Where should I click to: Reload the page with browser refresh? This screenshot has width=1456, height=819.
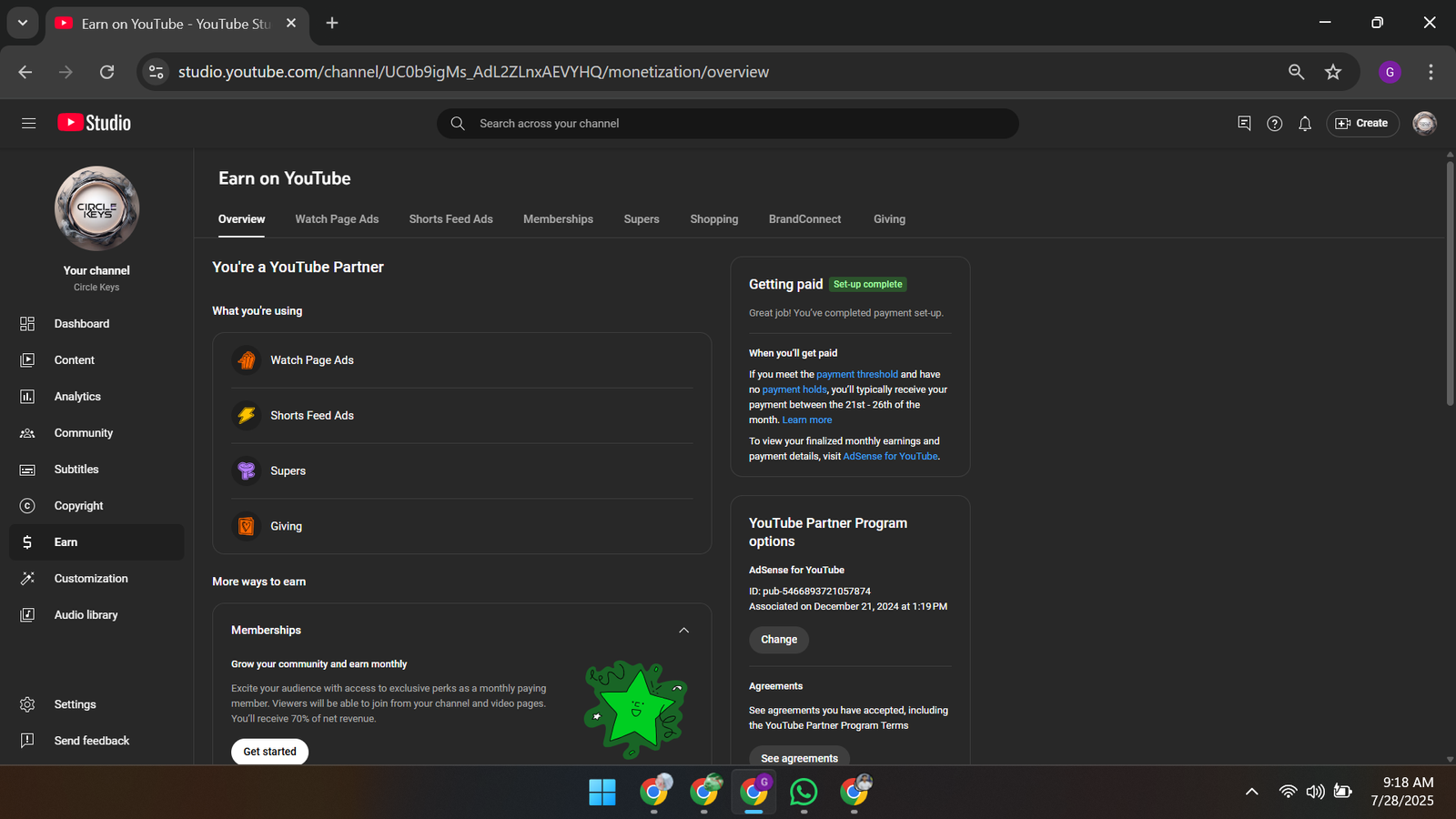tap(106, 72)
